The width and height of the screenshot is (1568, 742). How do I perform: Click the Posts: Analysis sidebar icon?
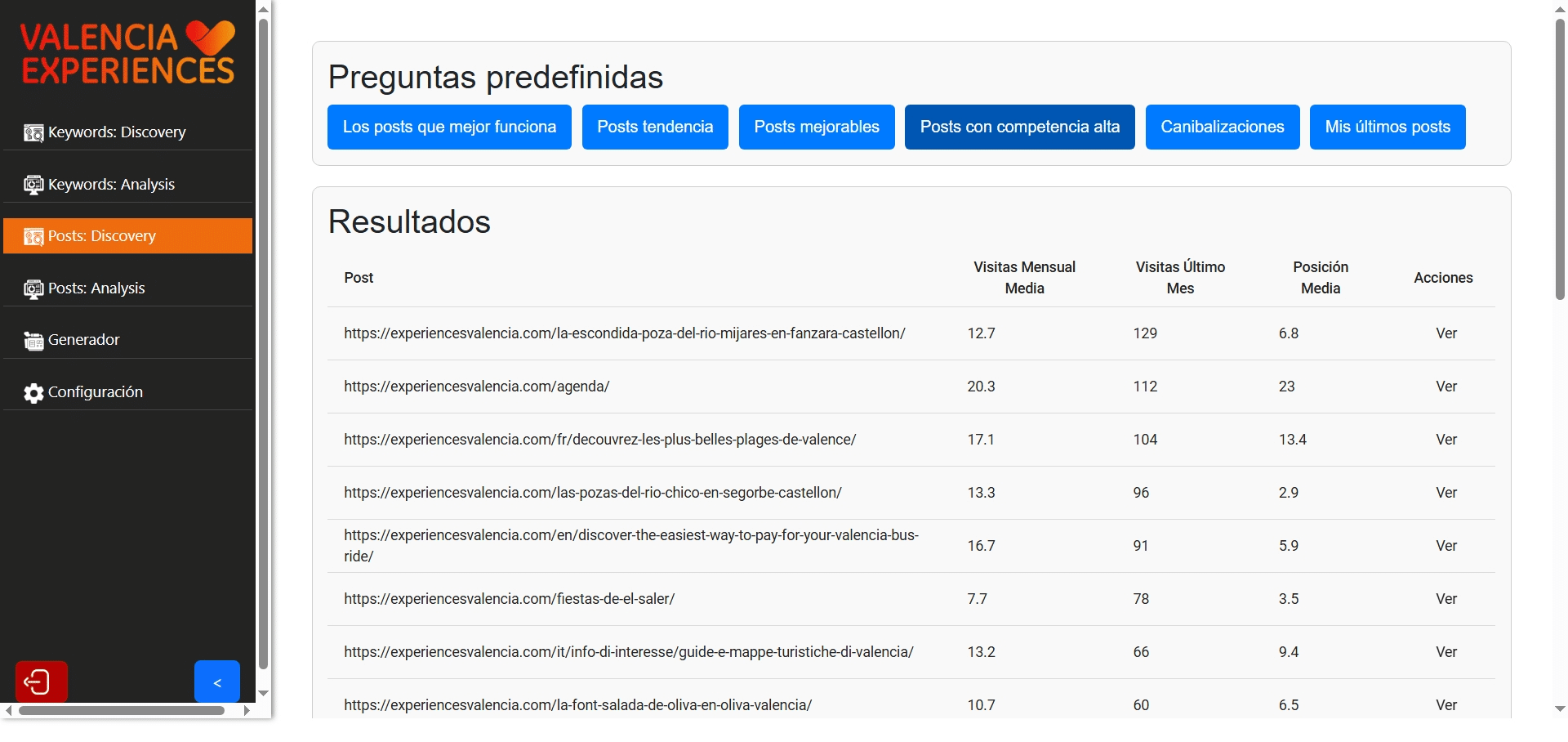coord(33,288)
